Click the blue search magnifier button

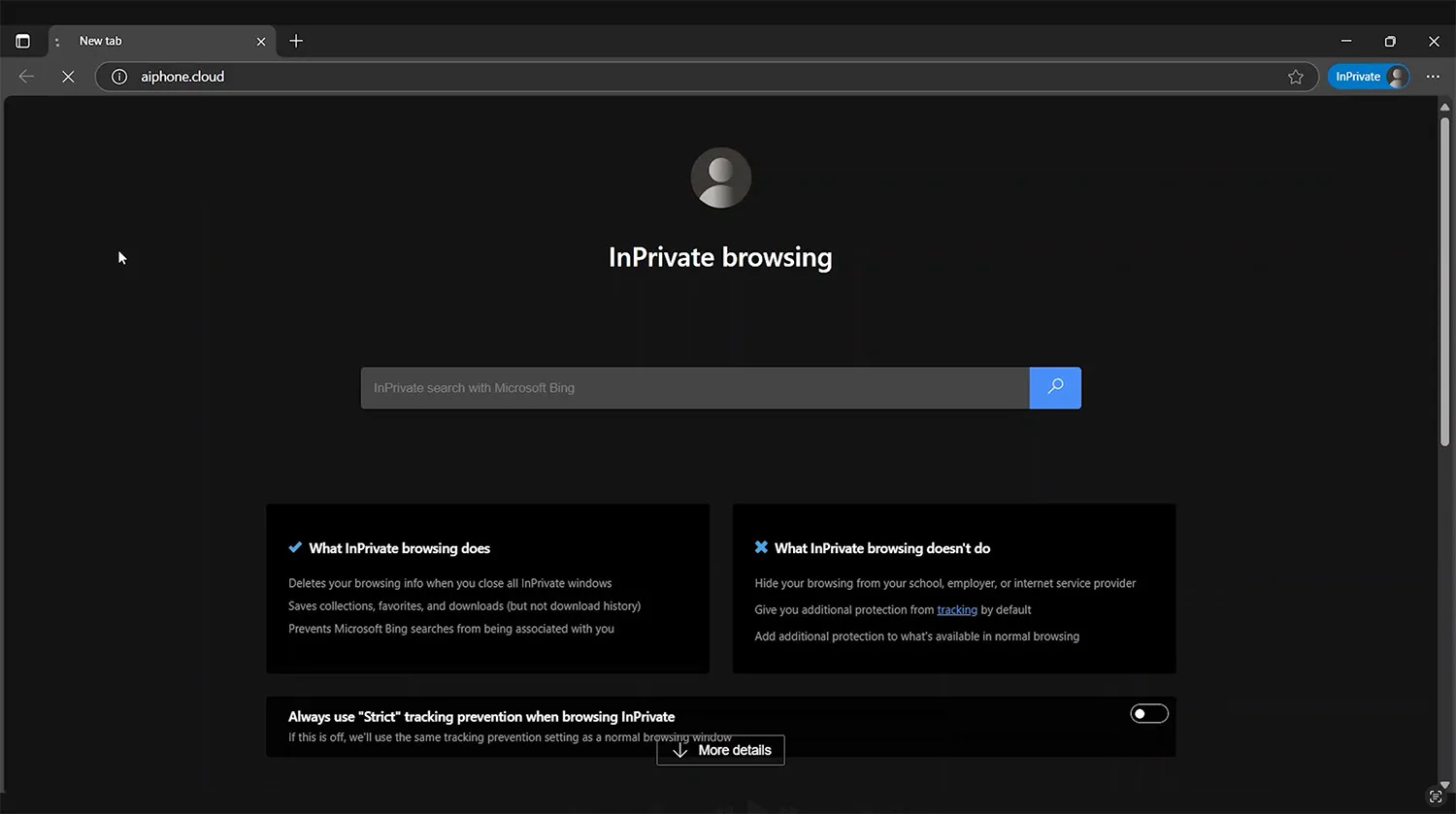coord(1055,388)
